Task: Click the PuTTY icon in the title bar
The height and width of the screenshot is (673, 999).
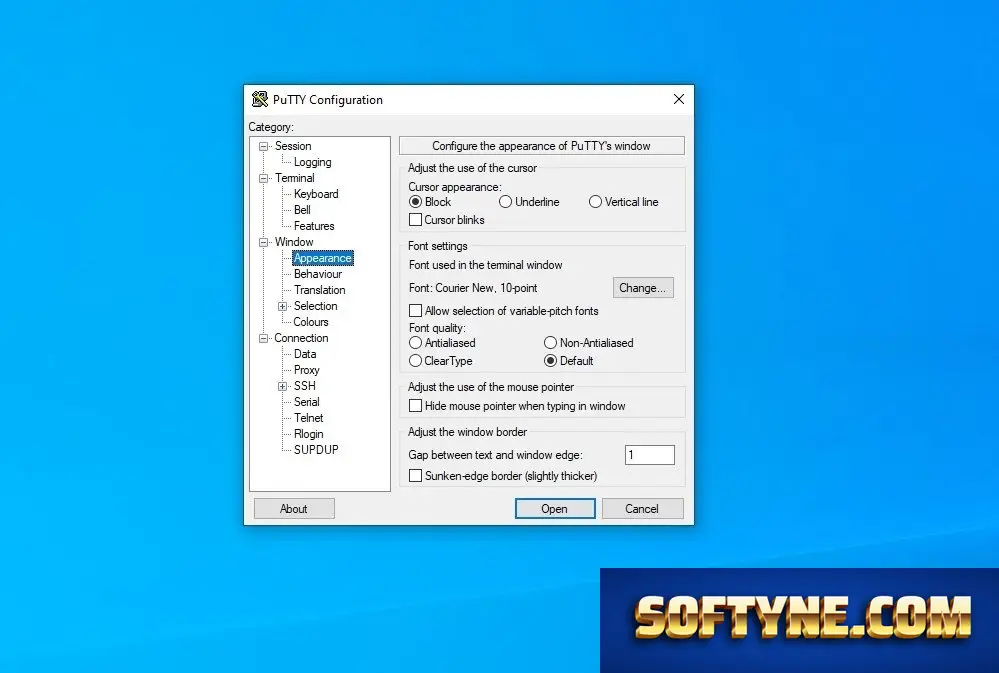Action: 259,99
